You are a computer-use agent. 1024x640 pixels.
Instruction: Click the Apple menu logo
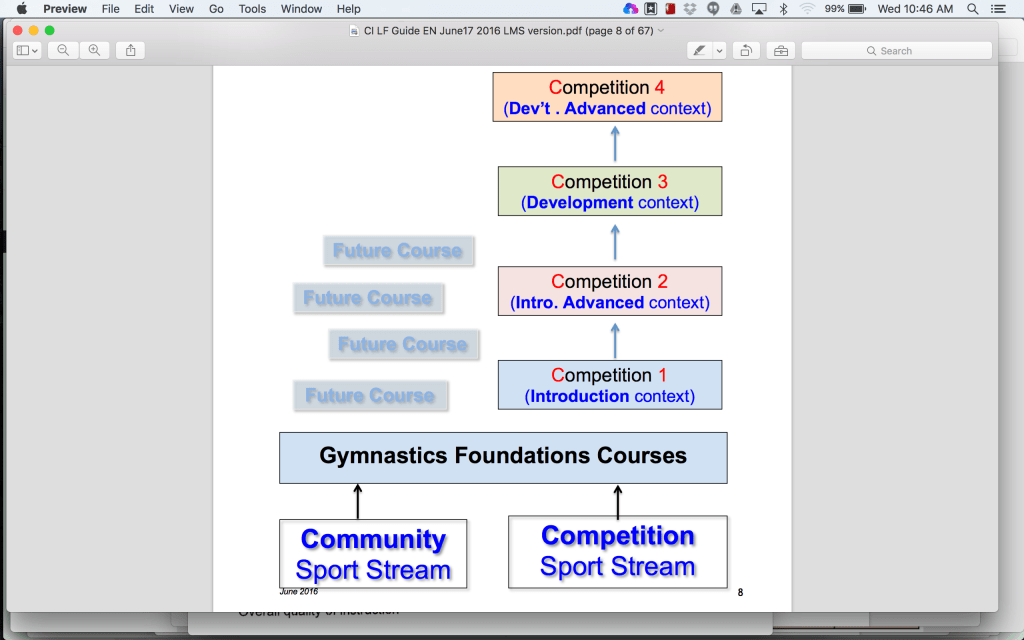21,9
